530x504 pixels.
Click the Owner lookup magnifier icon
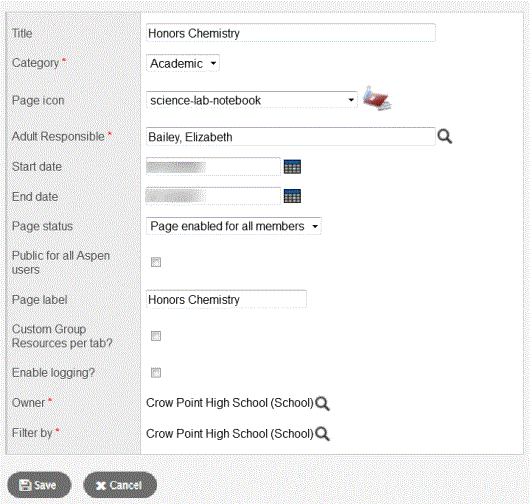point(322,403)
